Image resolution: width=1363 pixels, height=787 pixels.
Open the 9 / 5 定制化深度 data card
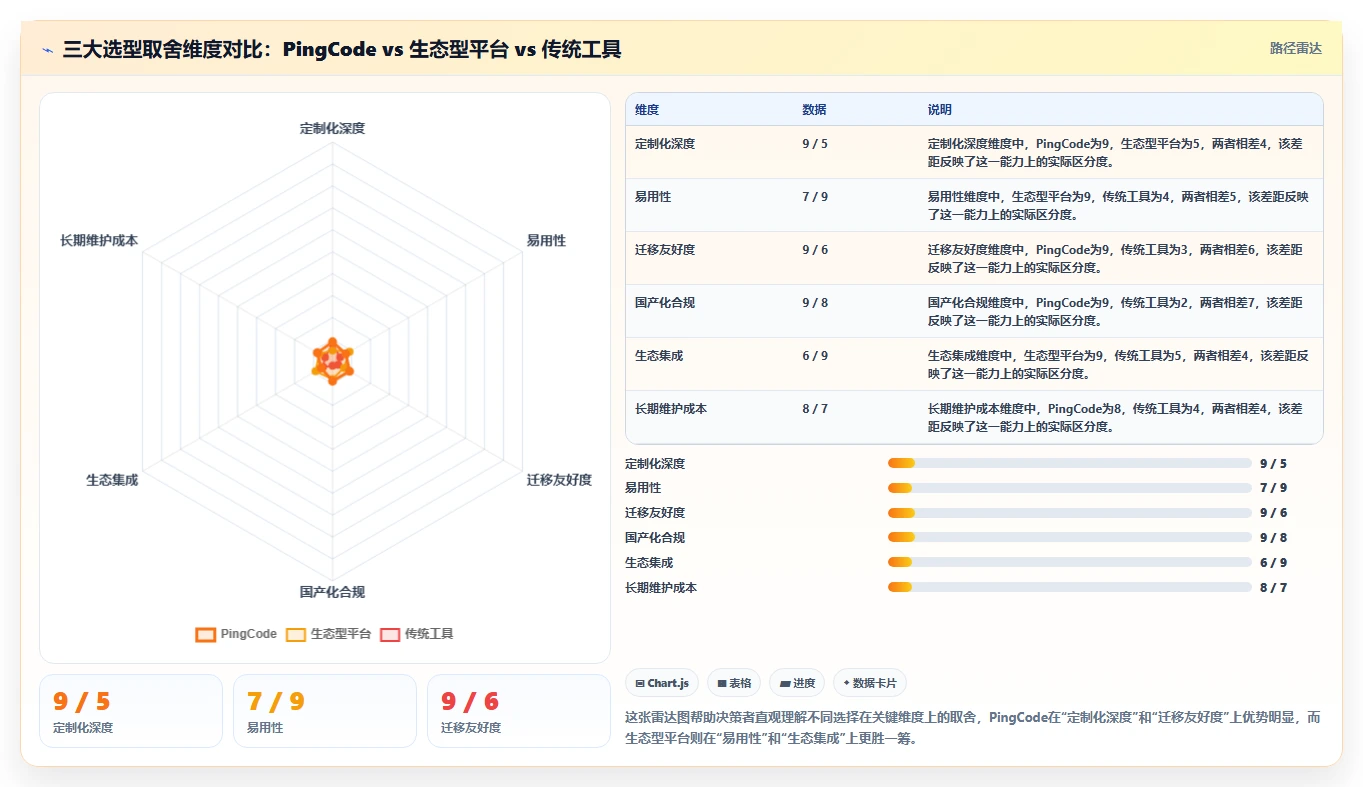point(131,711)
